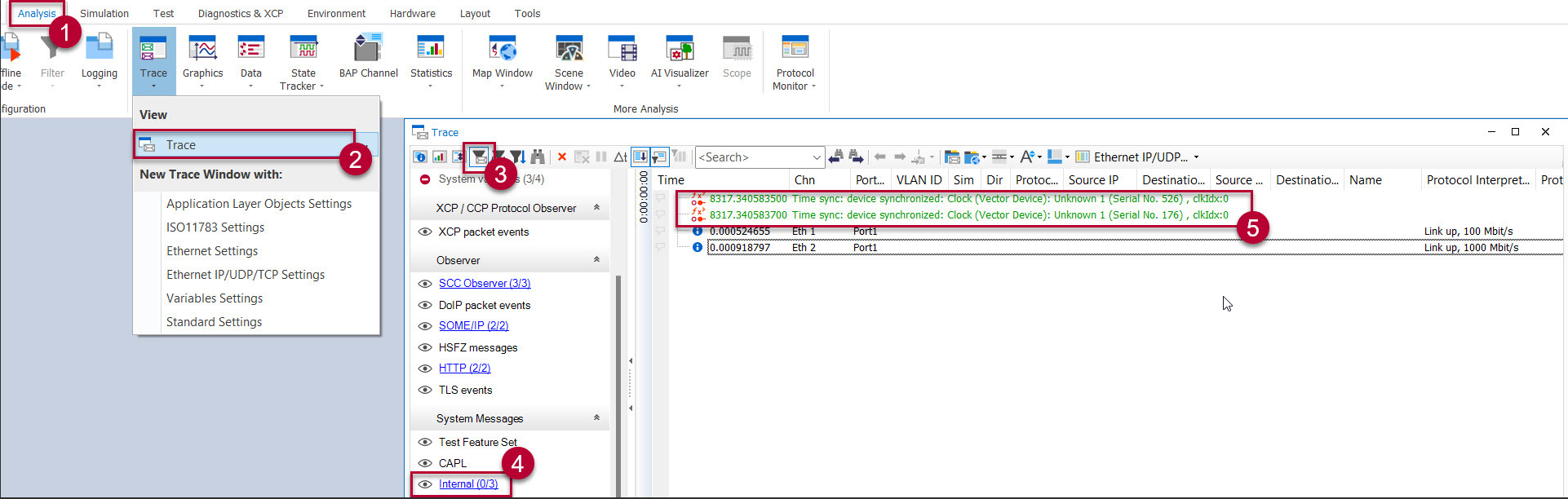Switch to the Simulation ribbon tab
Image resolution: width=1568 pixels, height=499 pixels.
pos(104,13)
